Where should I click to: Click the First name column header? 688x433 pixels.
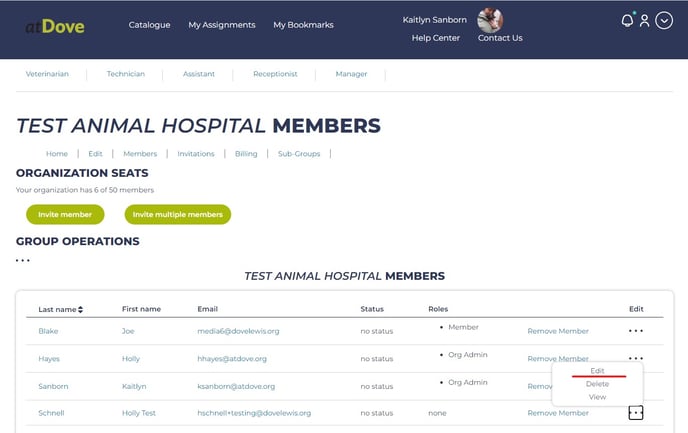pyautogui.click(x=141, y=309)
